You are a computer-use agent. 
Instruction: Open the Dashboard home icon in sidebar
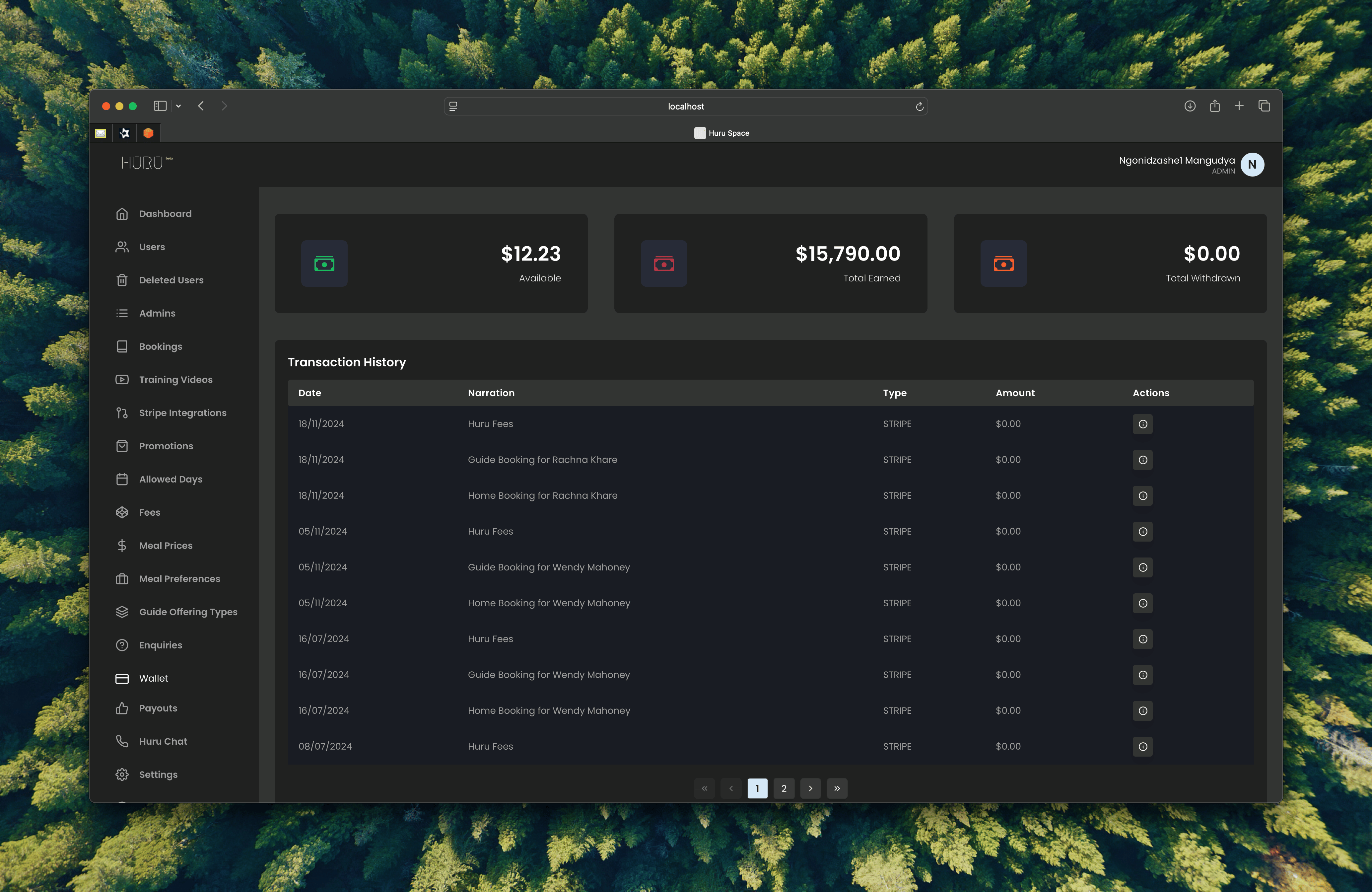pyautogui.click(x=122, y=213)
